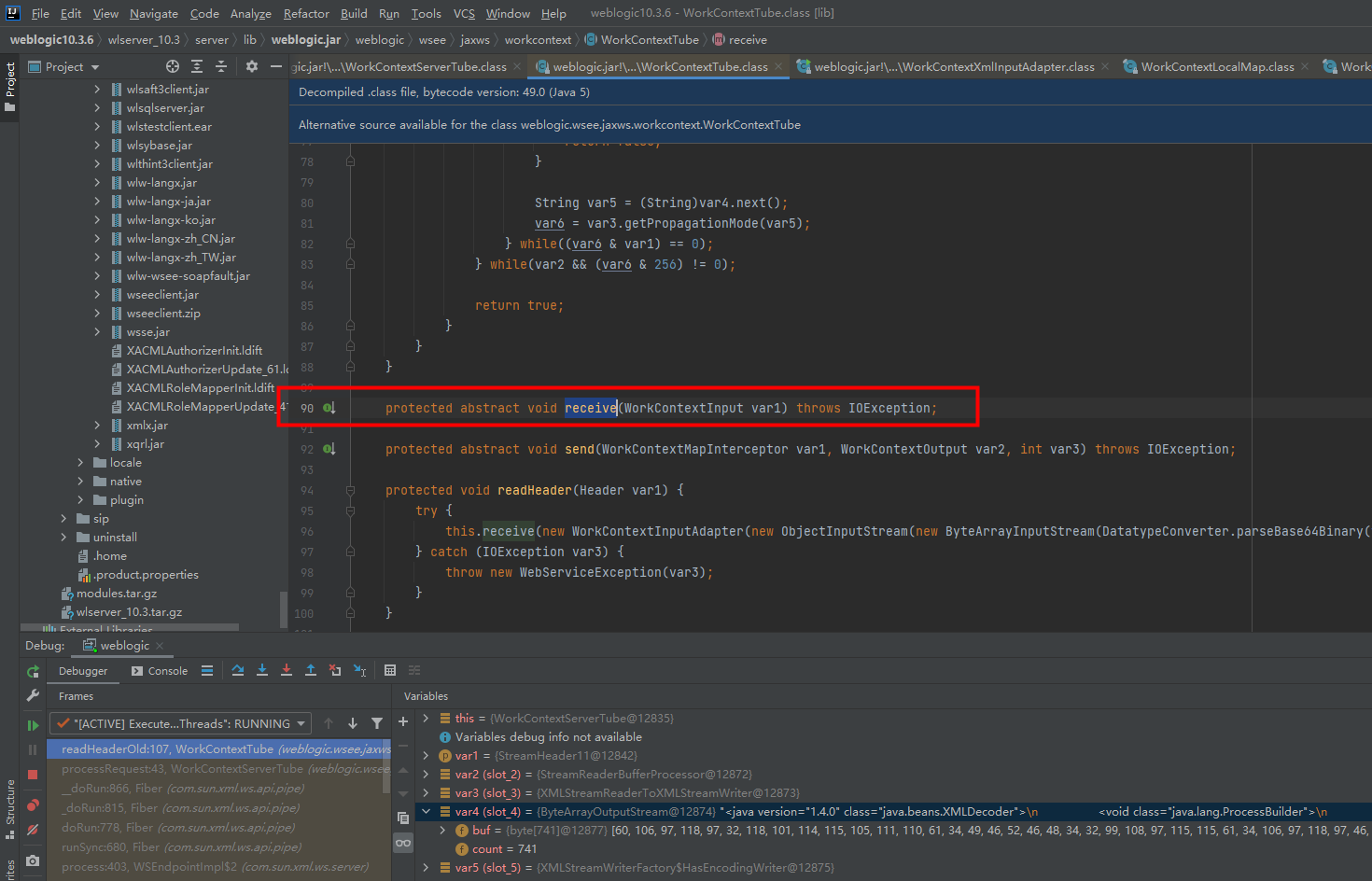Select runSync:680 Fiber stack frame
Viewport: 1372px width, 881px height.
coord(219,847)
